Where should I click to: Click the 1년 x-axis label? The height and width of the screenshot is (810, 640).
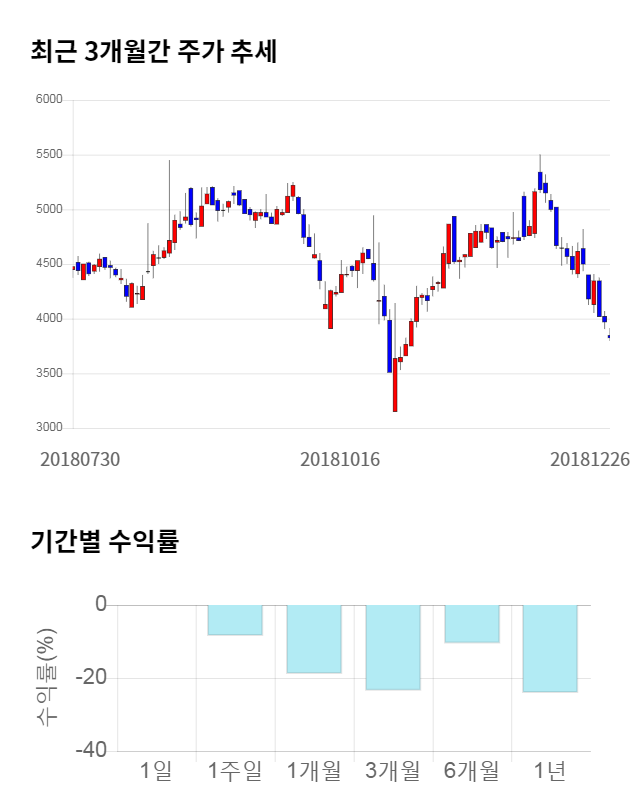(x=550, y=771)
